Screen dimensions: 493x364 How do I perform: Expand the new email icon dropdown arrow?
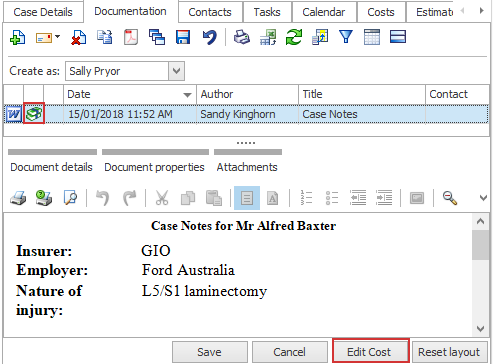click(x=58, y=37)
